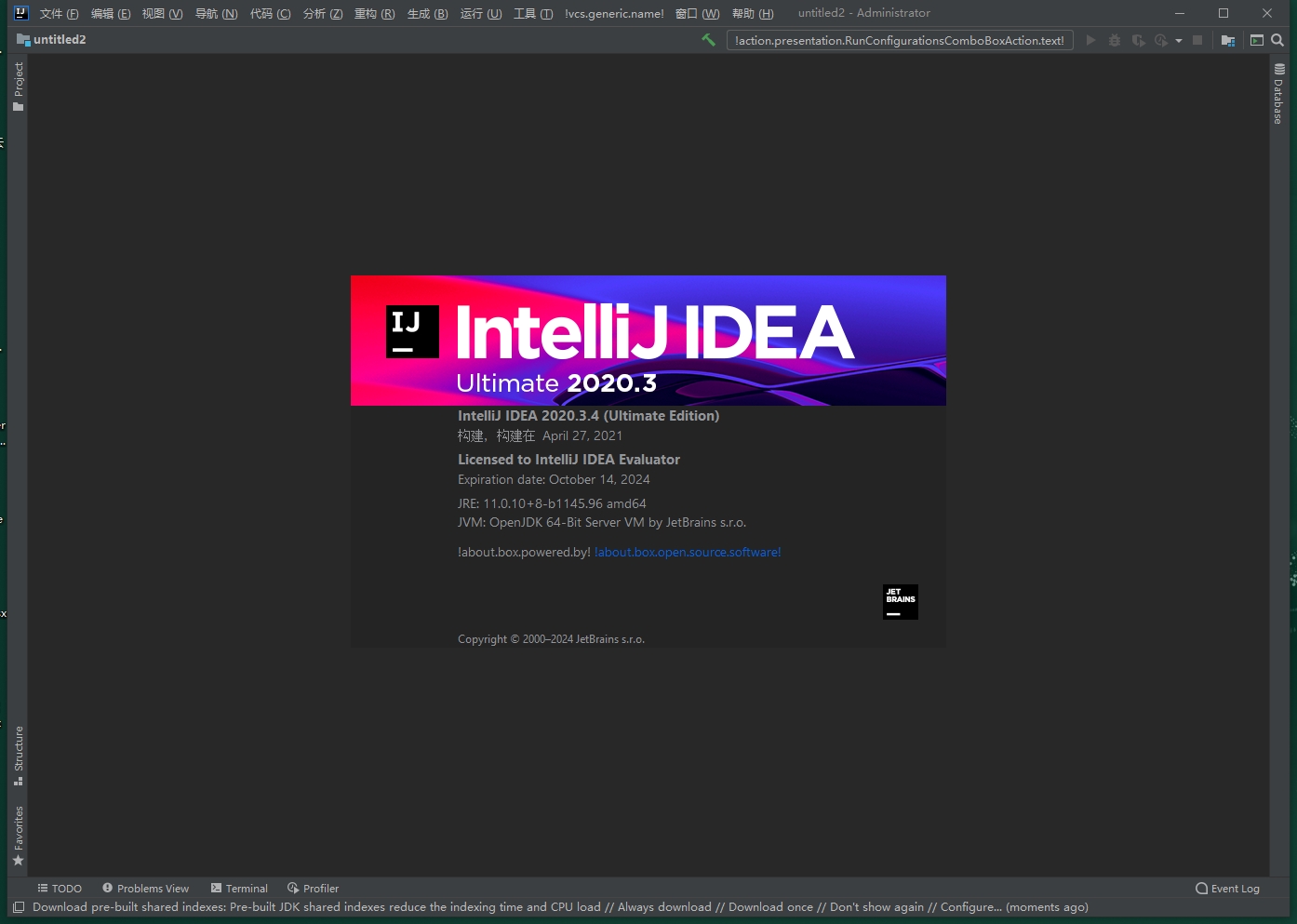The image size is (1297, 924).
Task: Click the open project folder icon in toolbar
Action: coord(1228,40)
